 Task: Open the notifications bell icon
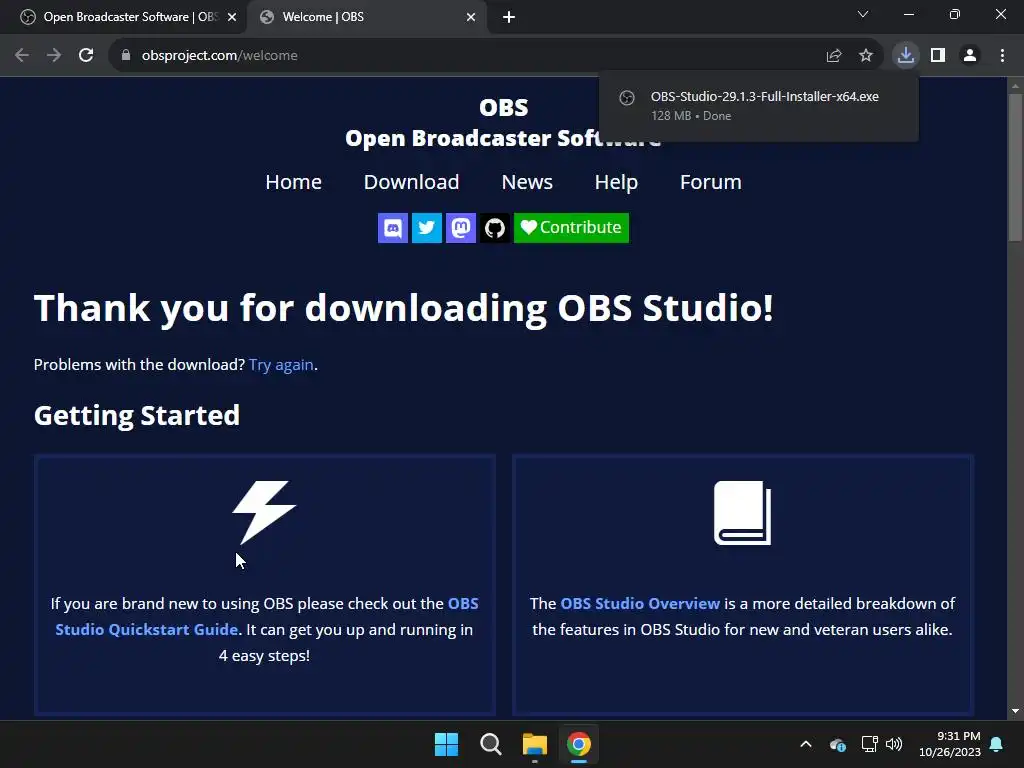[x=997, y=744]
